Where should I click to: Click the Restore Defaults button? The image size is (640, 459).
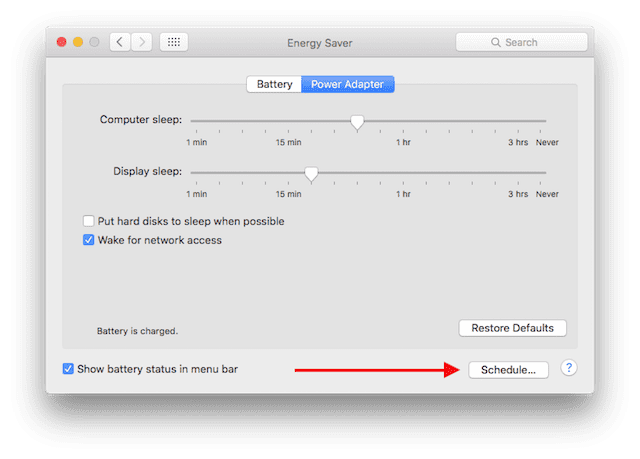[512, 328]
